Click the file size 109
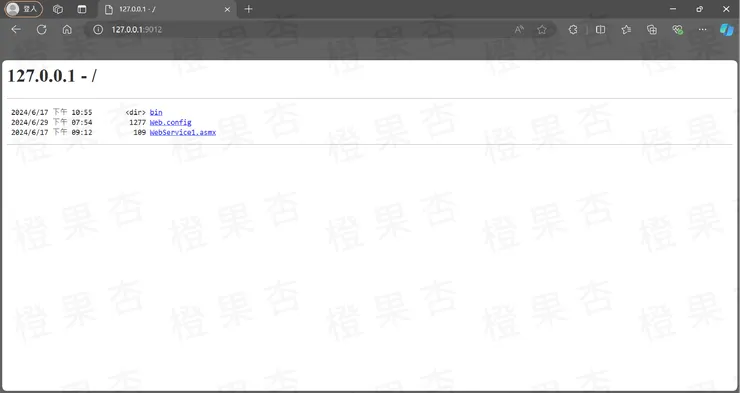Image resolution: width=740 pixels, height=393 pixels. [139, 132]
